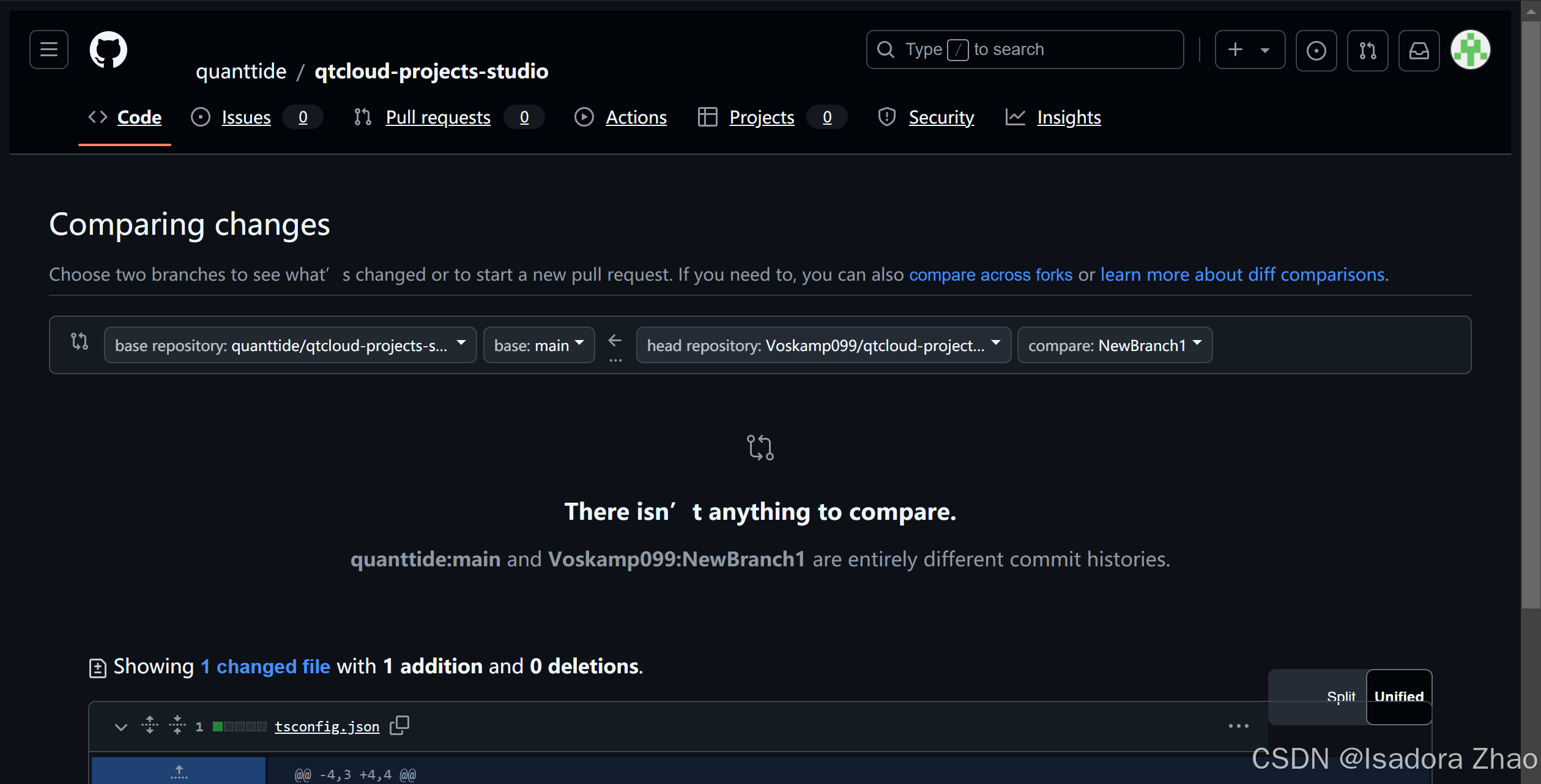Go to the Actions tab
The image size is (1541, 784).
tap(636, 117)
